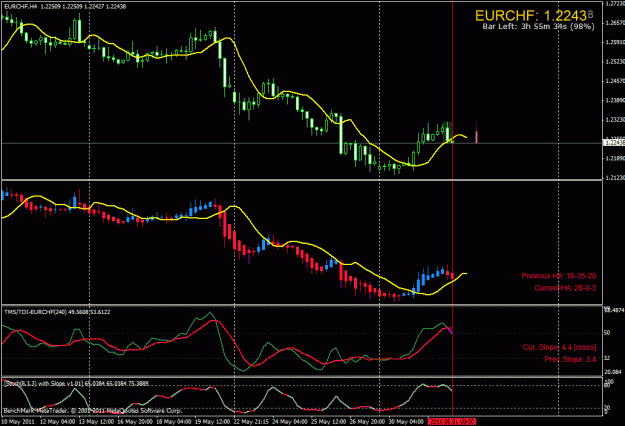Click the 1.2457 price axis label
This screenshot has width=625, height=426.
point(614,81)
